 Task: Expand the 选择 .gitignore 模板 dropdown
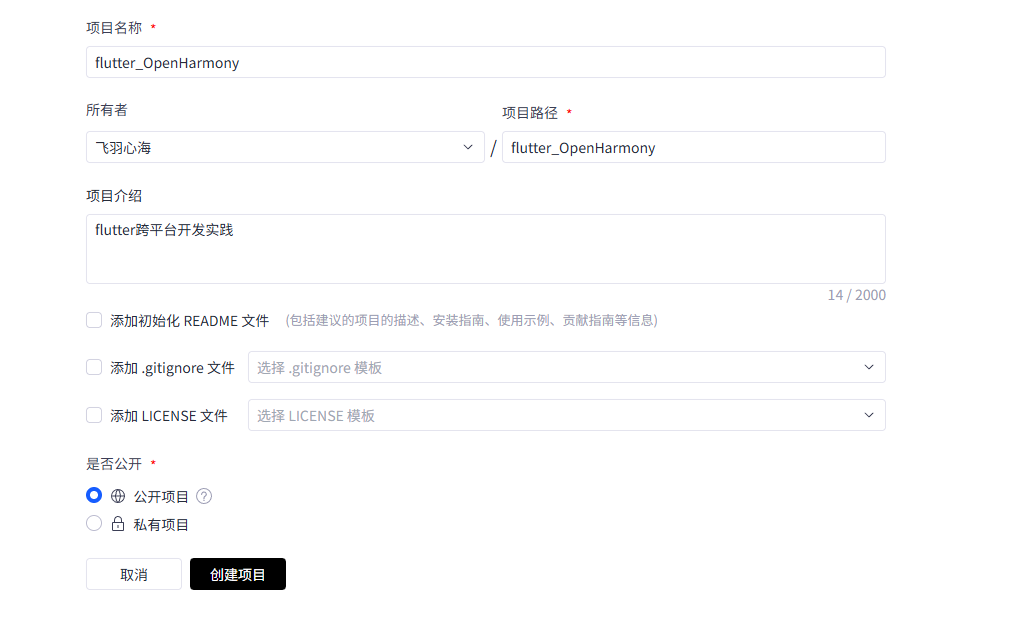pos(566,367)
